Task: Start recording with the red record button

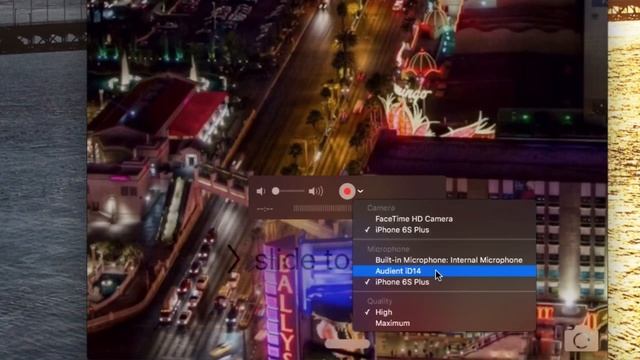Action: 347,191
